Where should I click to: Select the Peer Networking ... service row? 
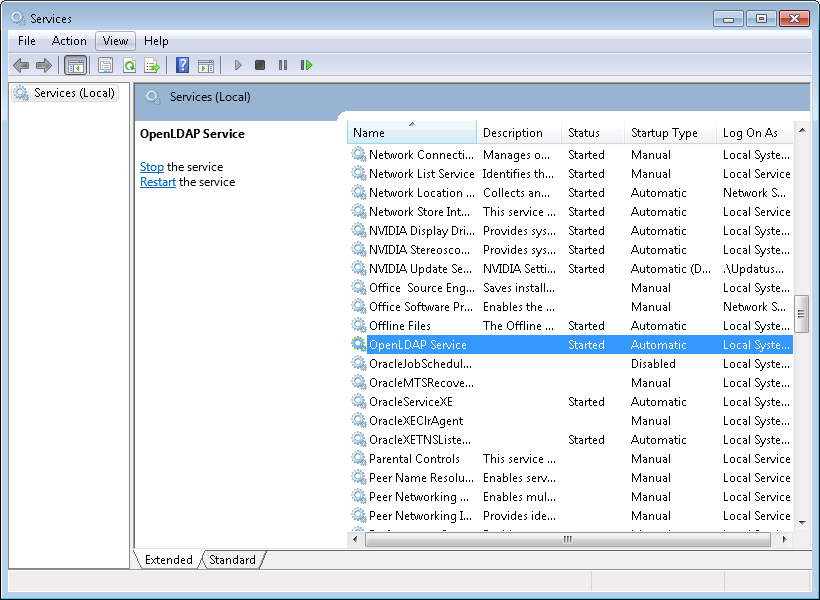tap(570, 496)
